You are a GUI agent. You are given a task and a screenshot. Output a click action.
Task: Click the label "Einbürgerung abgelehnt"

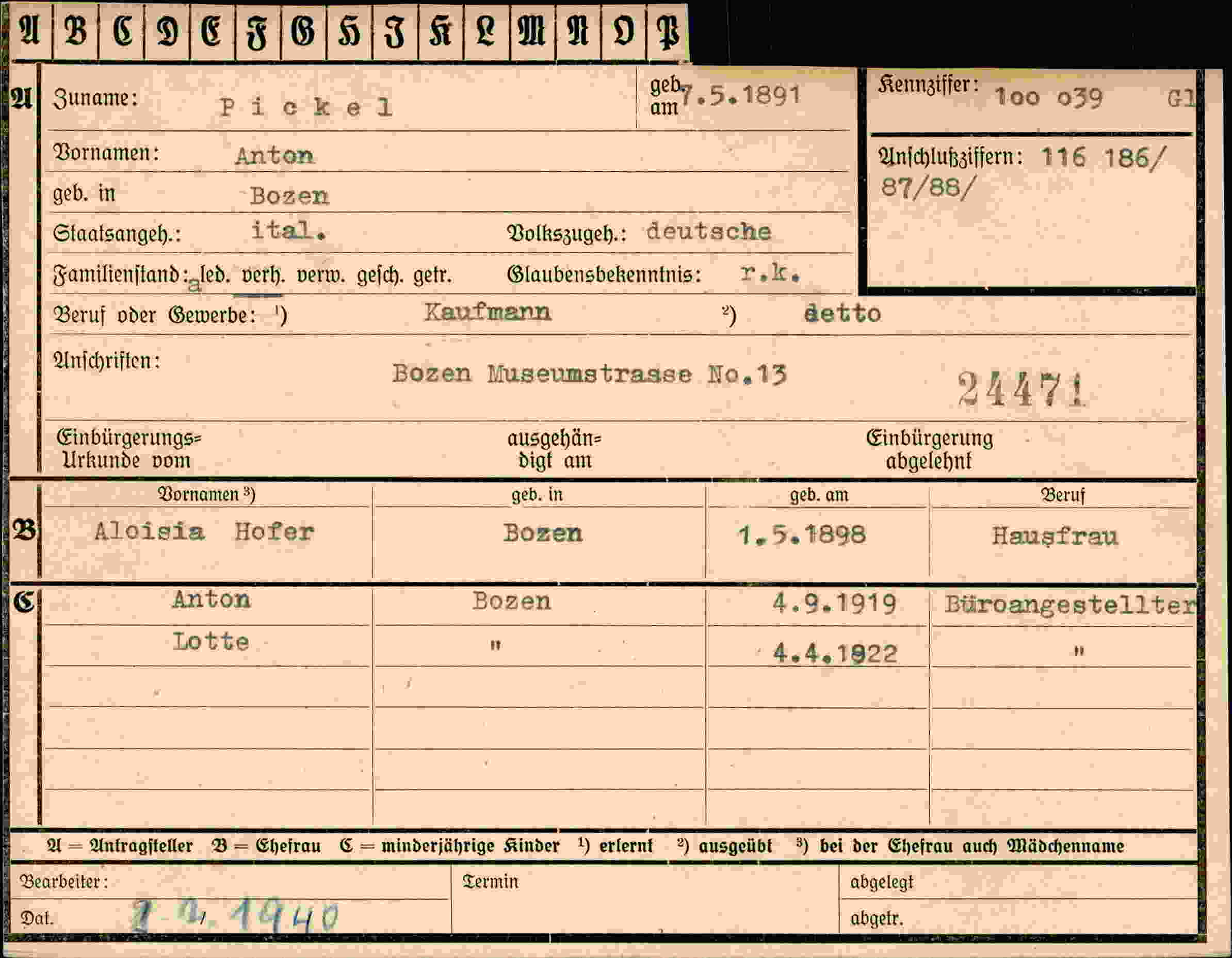(x=929, y=450)
